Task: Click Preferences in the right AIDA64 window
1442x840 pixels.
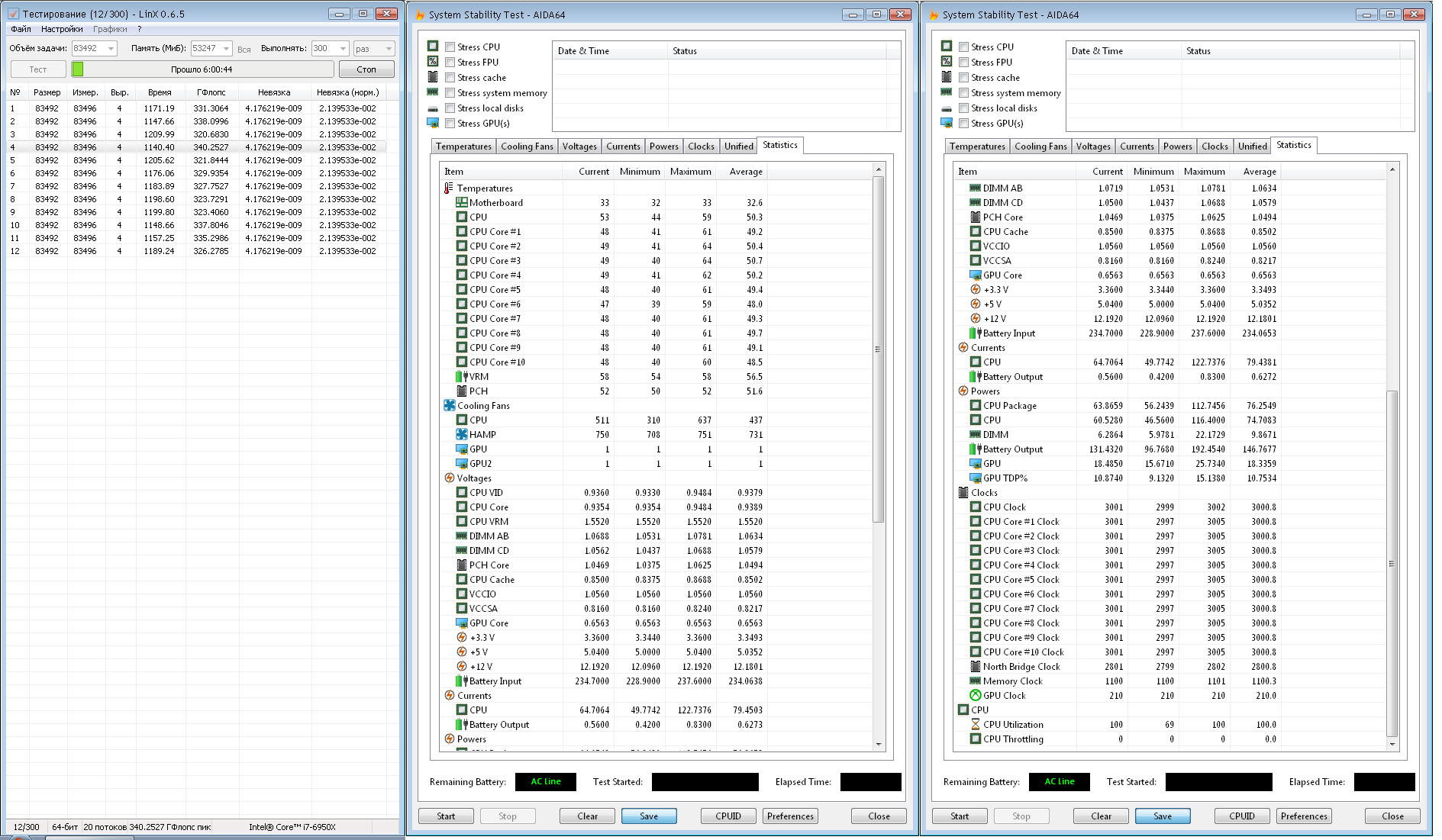Action: pyautogui.click(x=1304, y=816)
